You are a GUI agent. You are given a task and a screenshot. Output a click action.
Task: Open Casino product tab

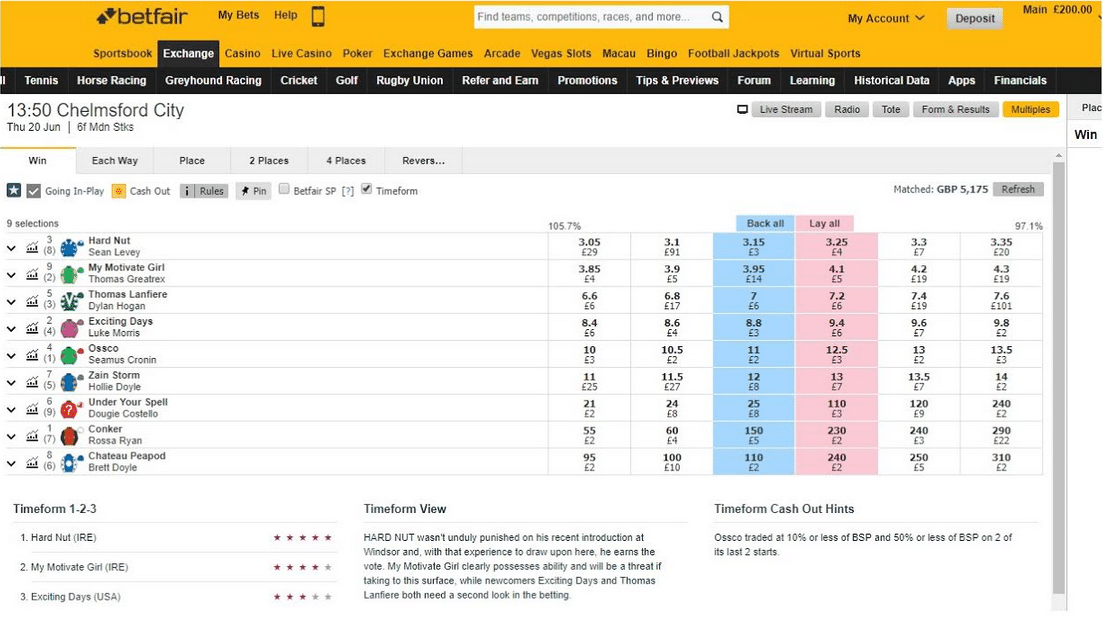point(243,53)
